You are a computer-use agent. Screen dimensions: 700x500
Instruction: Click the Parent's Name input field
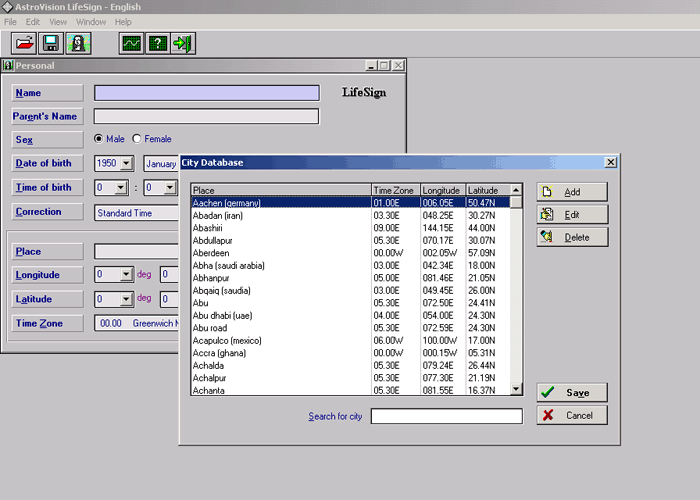[x=206, y=116]
